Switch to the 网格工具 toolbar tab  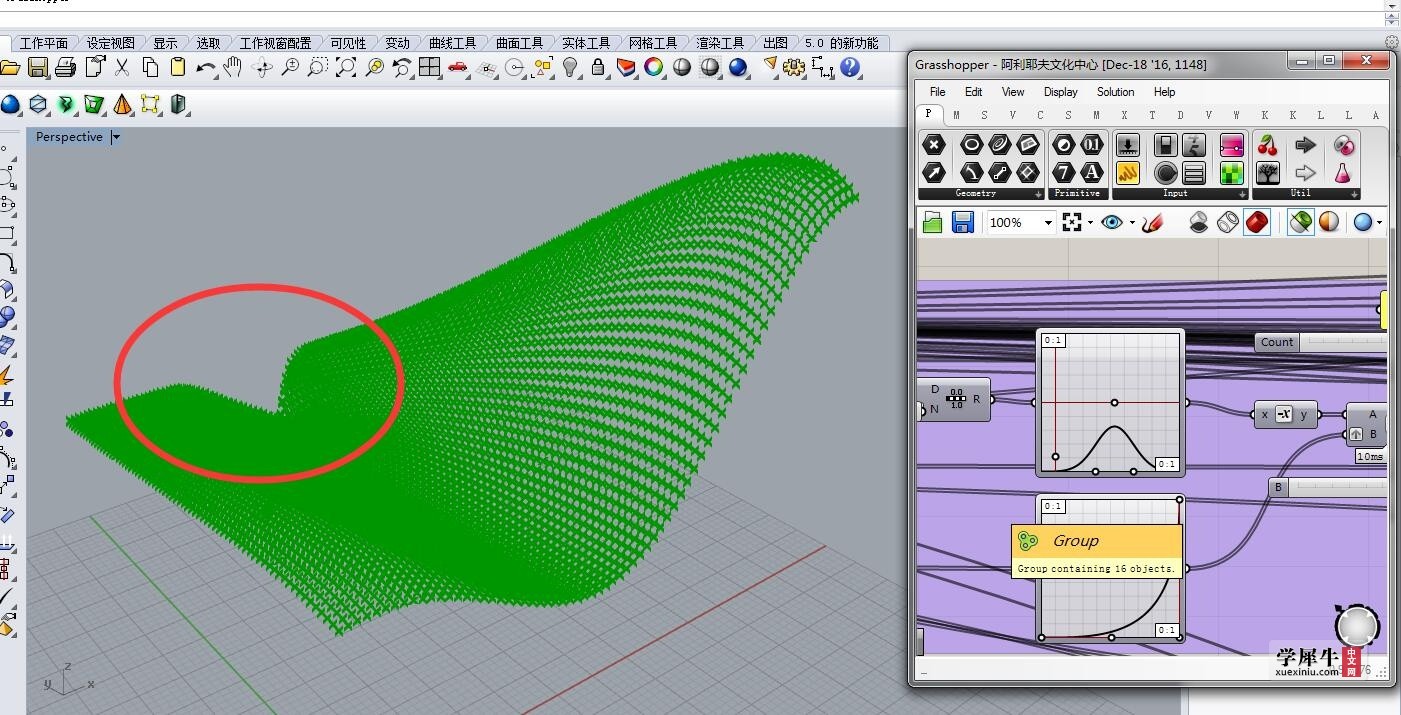pos(653,43)
